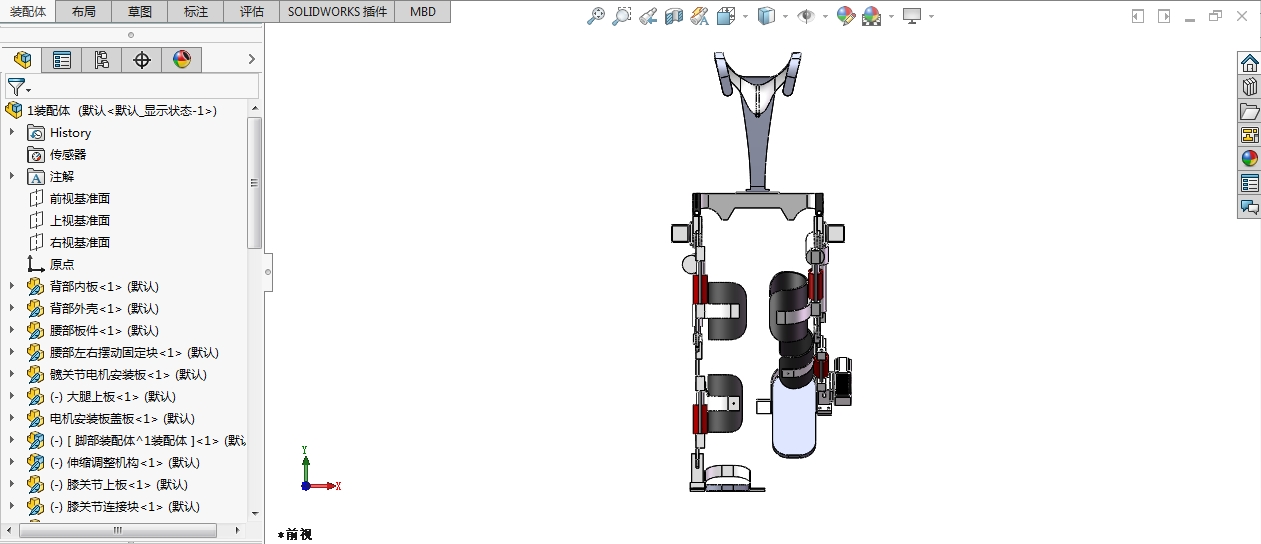Open the DimXpertManager crosshair tab
The height and width of the screenshot is (544, 1261).
click(142, 60)
